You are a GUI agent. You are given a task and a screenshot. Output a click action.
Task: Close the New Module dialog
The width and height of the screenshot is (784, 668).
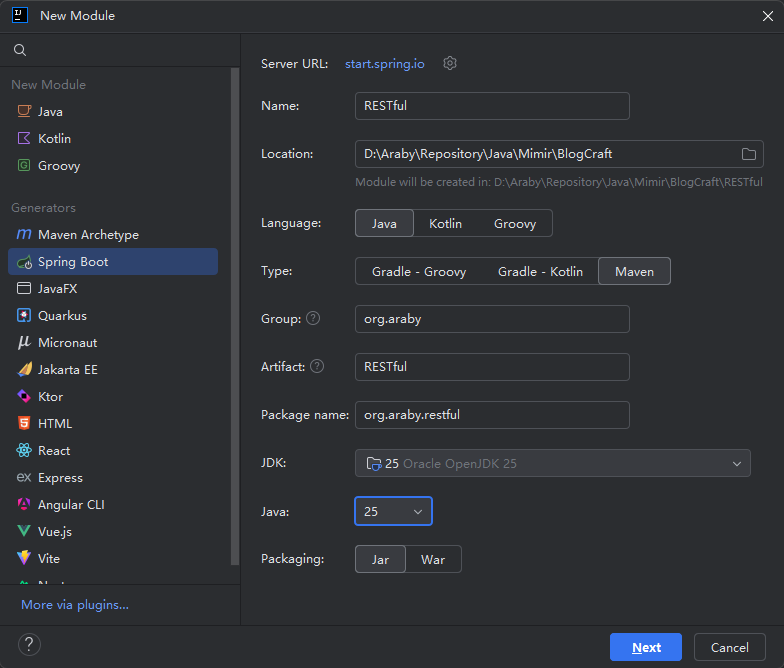(768, 16)
